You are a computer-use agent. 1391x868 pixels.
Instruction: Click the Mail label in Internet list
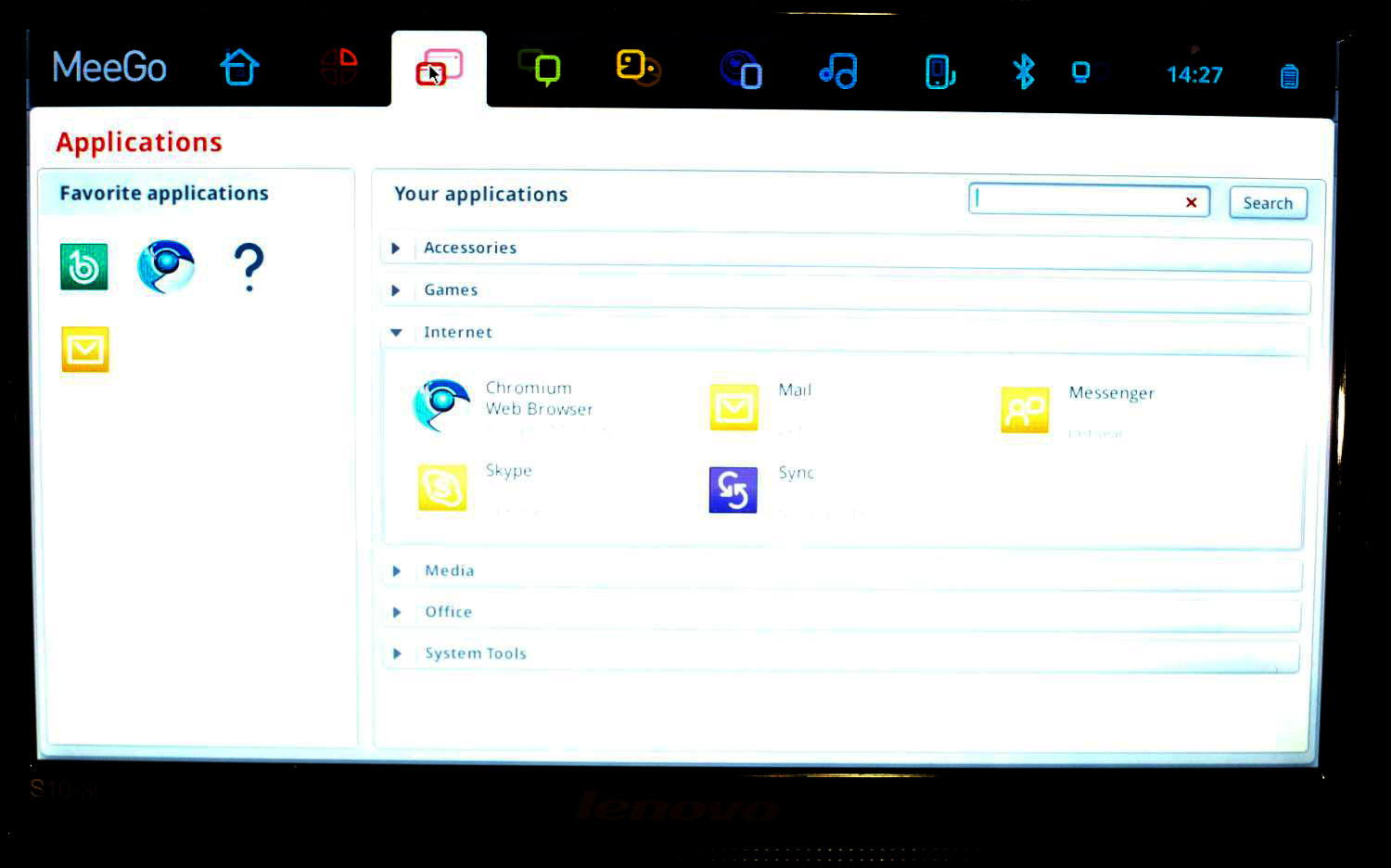795,390
